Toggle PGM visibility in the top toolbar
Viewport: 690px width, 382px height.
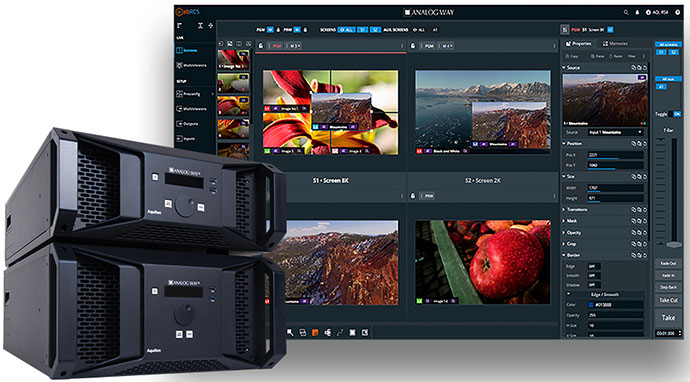tap(270, 29)
